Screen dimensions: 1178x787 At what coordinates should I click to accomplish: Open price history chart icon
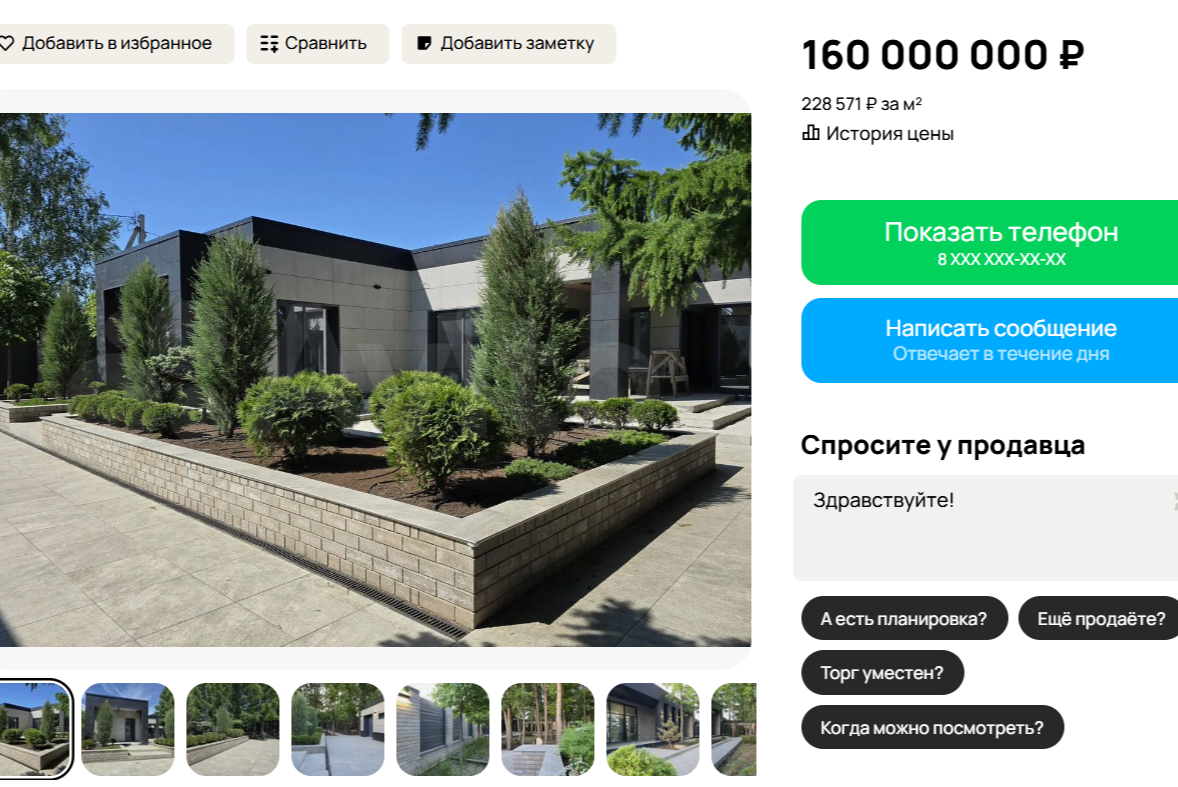click(x=811, y=133)
